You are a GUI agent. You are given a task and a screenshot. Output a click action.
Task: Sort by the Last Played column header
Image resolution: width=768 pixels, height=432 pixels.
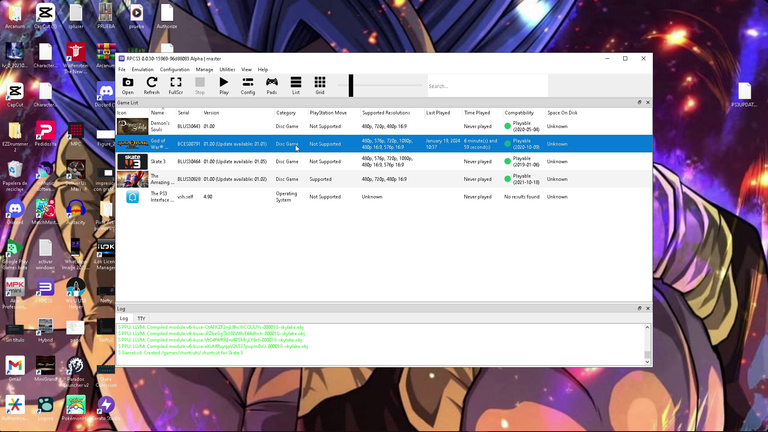click(x=438, y=113)
